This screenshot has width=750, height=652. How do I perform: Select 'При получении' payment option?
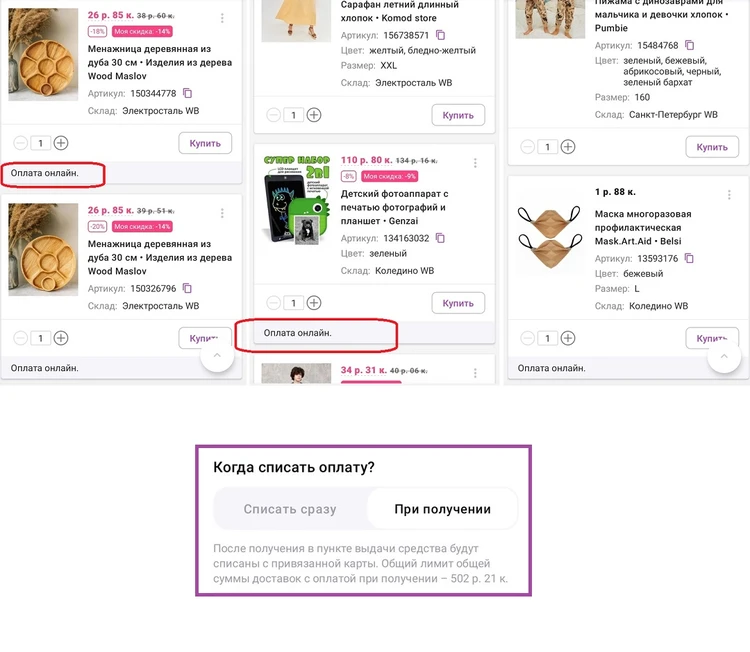(x=442, y=509)
